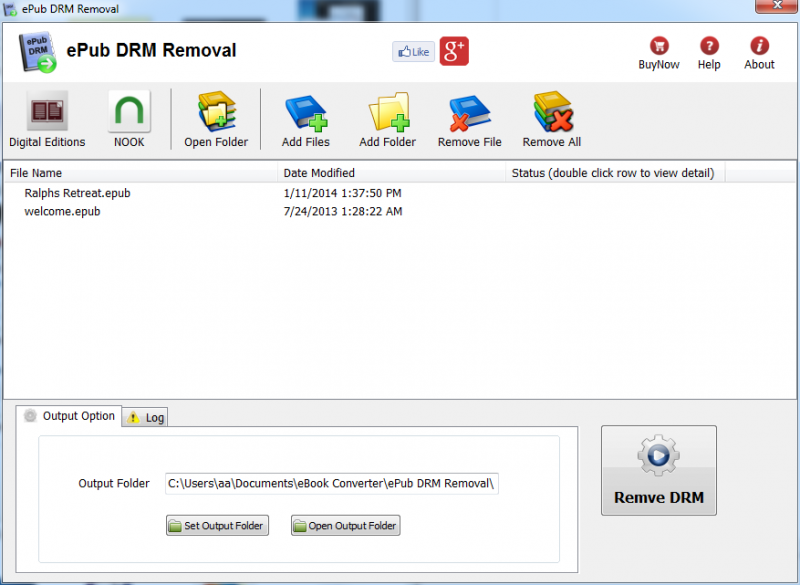Switch to the Log tab
The height and width of the screenshot is (585, 800).
pyautogui.click(x=144, y=417)
